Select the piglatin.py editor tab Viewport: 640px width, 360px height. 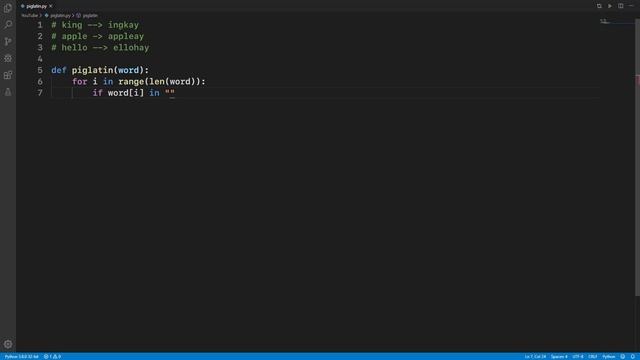pyautogui.click(x=36, y=6)
